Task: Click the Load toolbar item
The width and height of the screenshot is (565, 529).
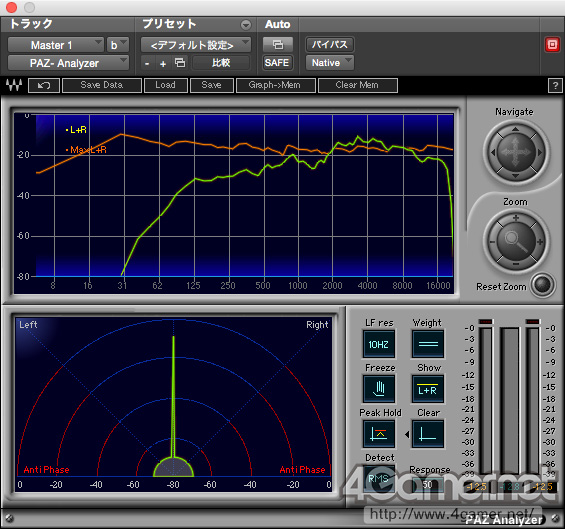Action: [165, 85]
